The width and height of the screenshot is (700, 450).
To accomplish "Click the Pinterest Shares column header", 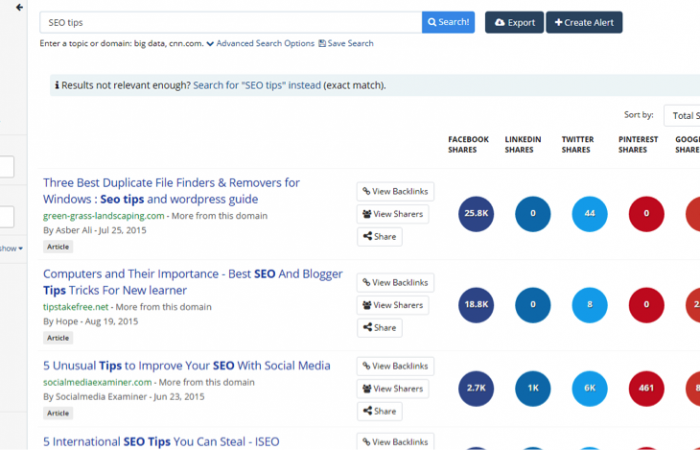I will click(638, 145).
